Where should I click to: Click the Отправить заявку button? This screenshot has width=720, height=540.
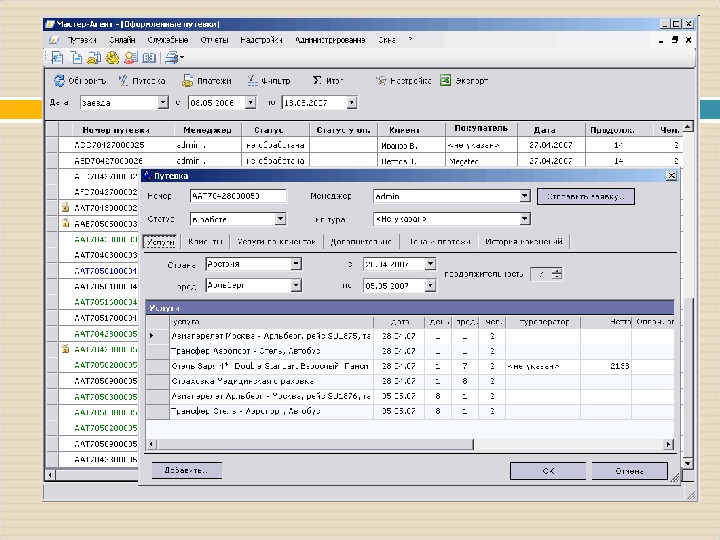[585, 197]
